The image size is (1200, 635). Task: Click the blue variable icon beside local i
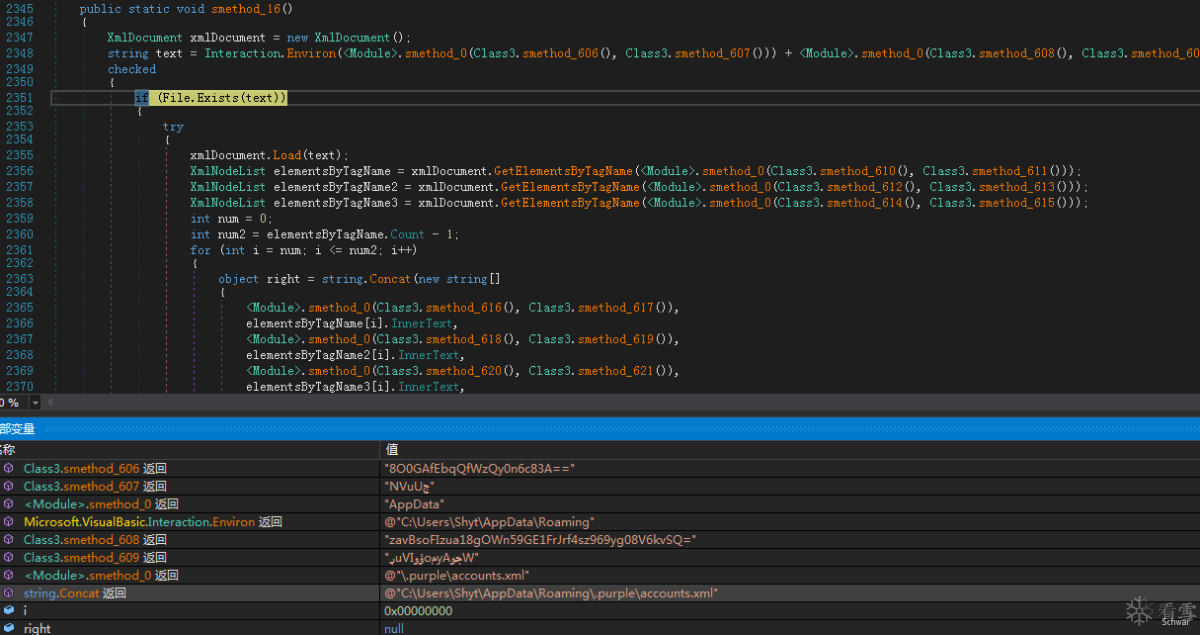pyautogui.click(x=9, y=610)
